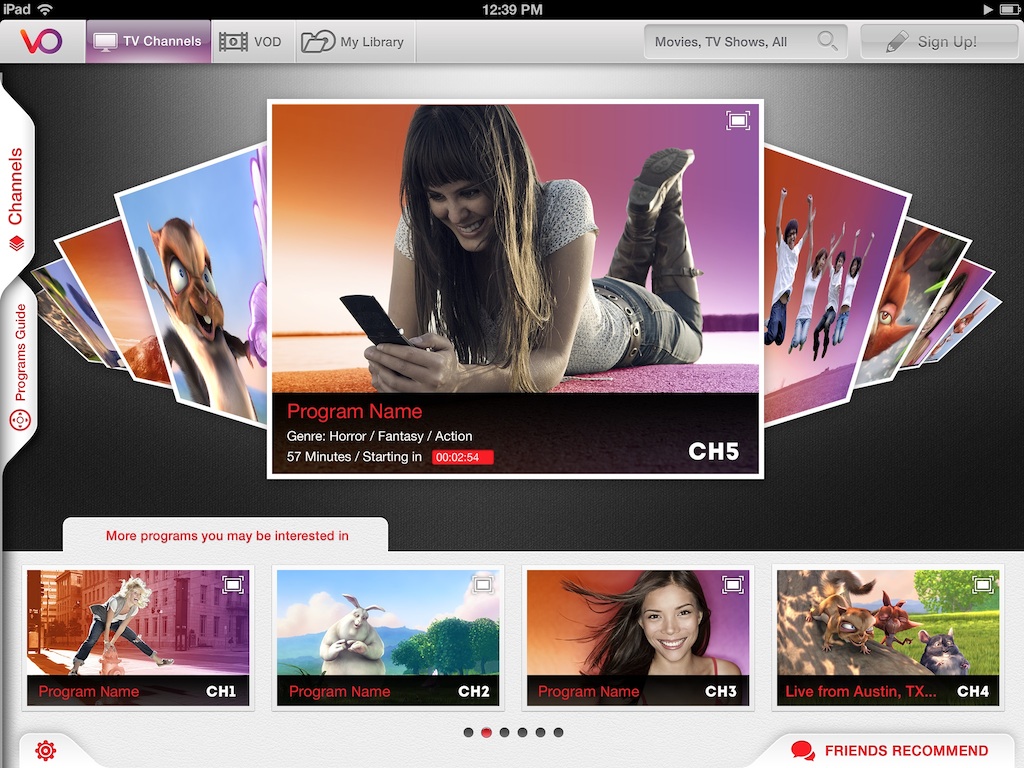Go to the first page dot

point(468,733)
